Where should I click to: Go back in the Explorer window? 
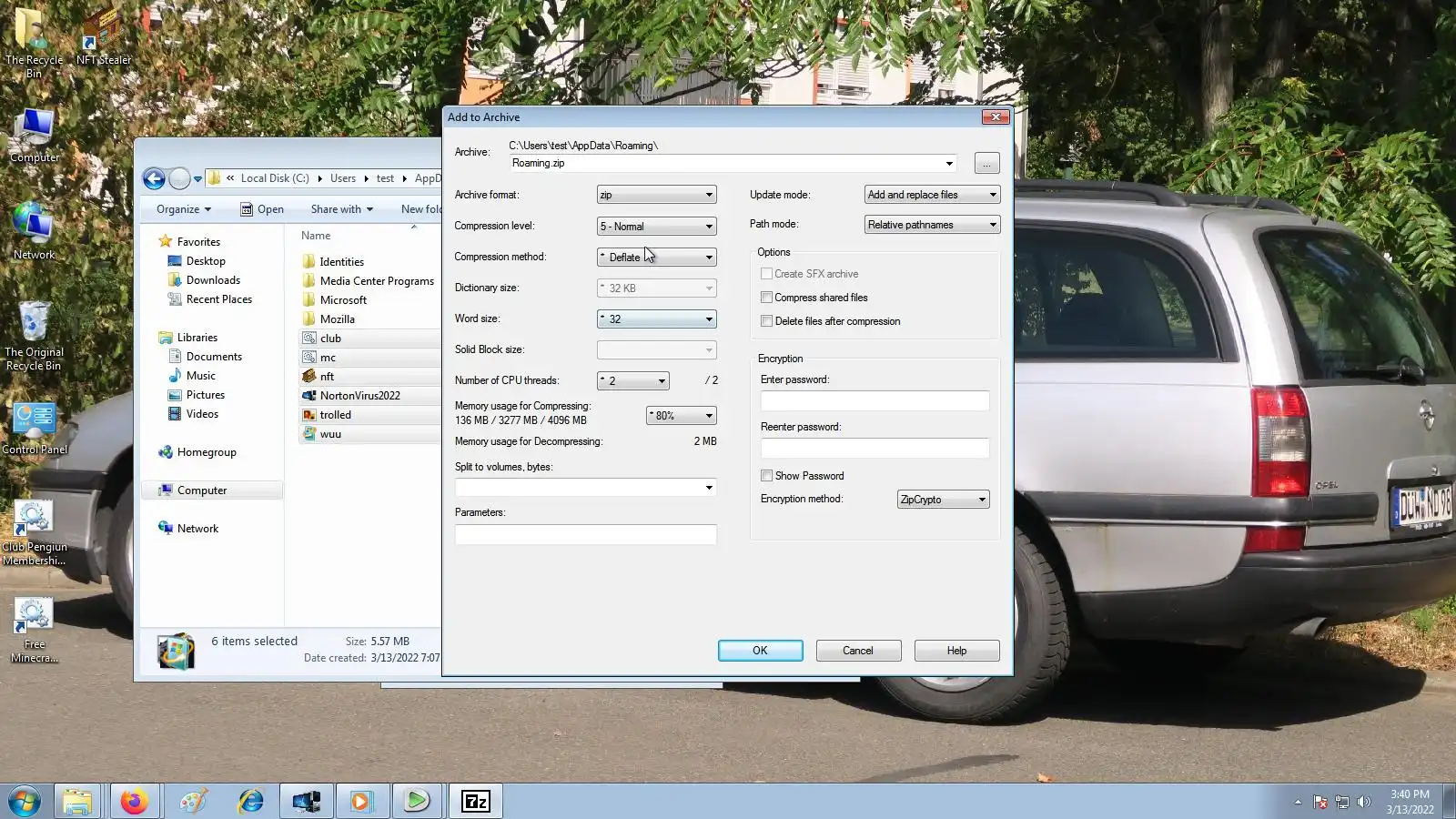pos(154,178)
